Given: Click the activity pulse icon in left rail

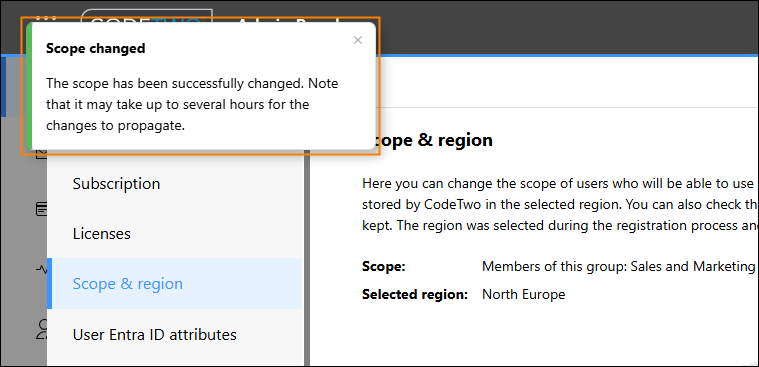Looking at the screenshot, I should [x=43, y=269].
